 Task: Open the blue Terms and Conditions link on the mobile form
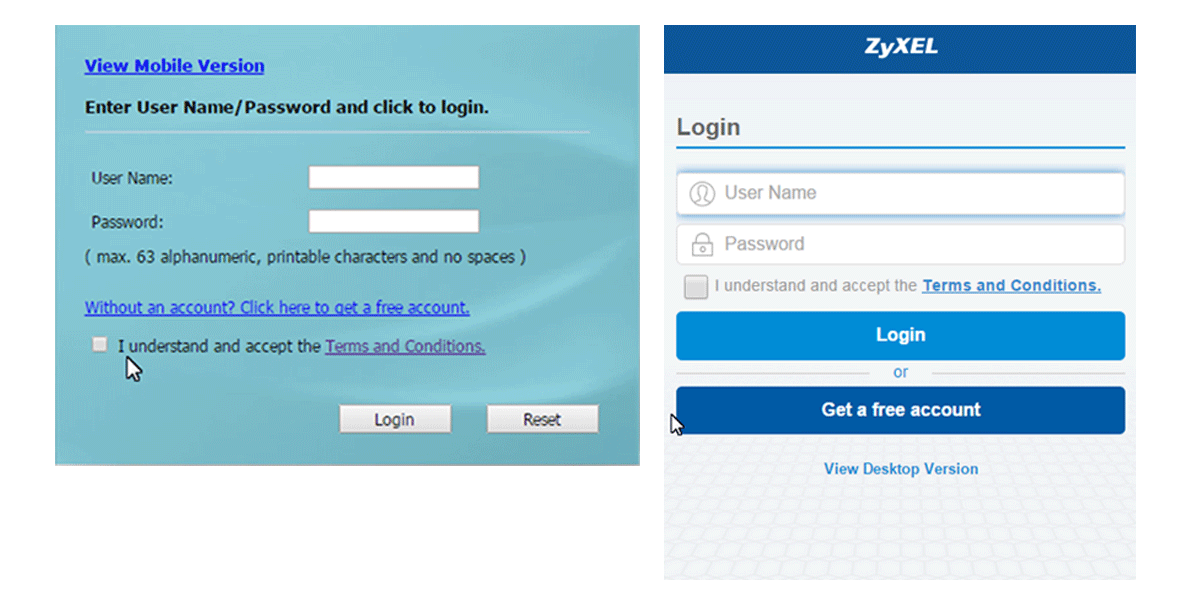click(1011, 285)
